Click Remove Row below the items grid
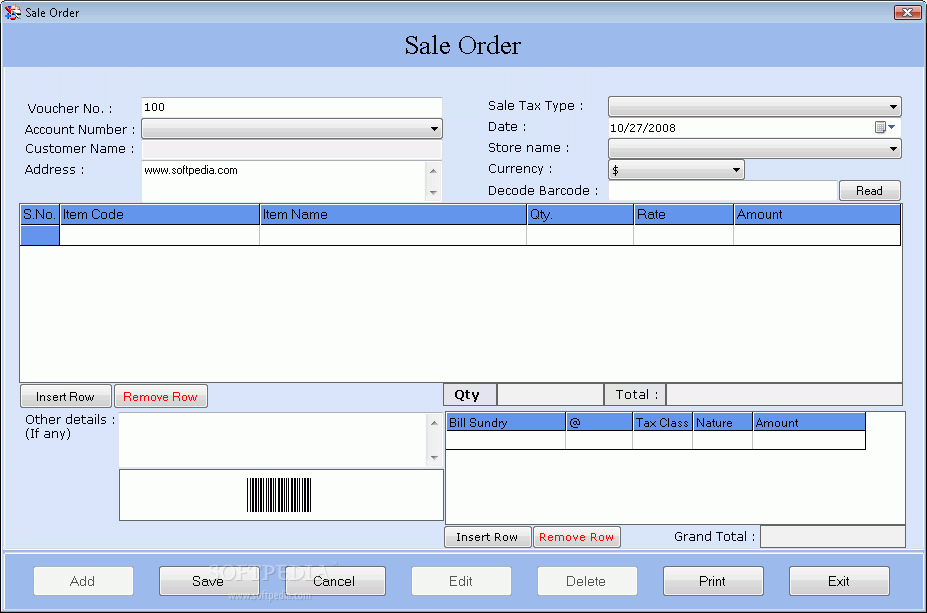927x613 pixels. click(x=160, y=397)
